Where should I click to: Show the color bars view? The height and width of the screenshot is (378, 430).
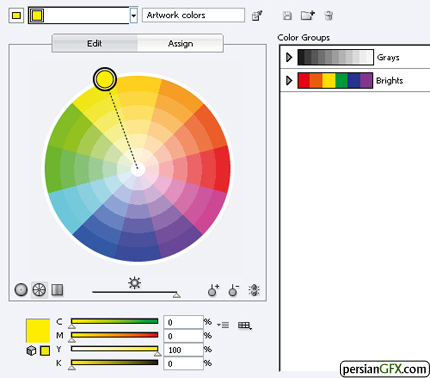click(x=57, y=289)
